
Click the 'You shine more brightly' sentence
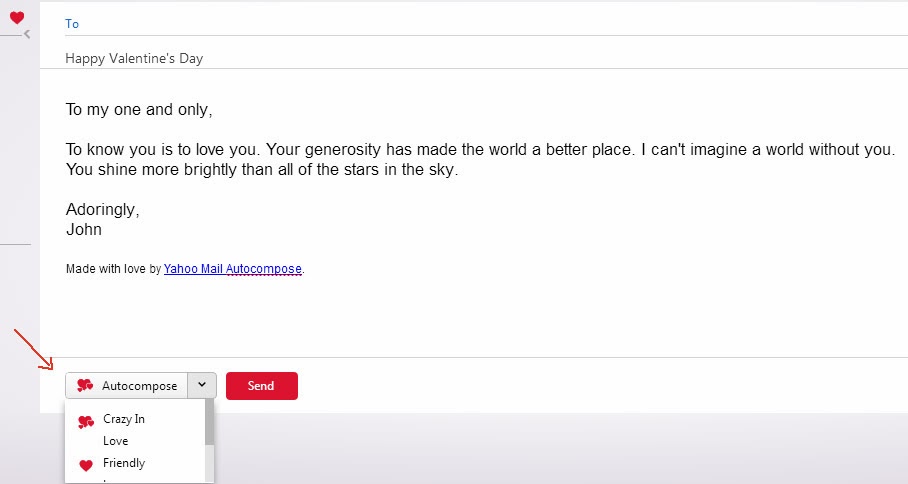(260, 170)
